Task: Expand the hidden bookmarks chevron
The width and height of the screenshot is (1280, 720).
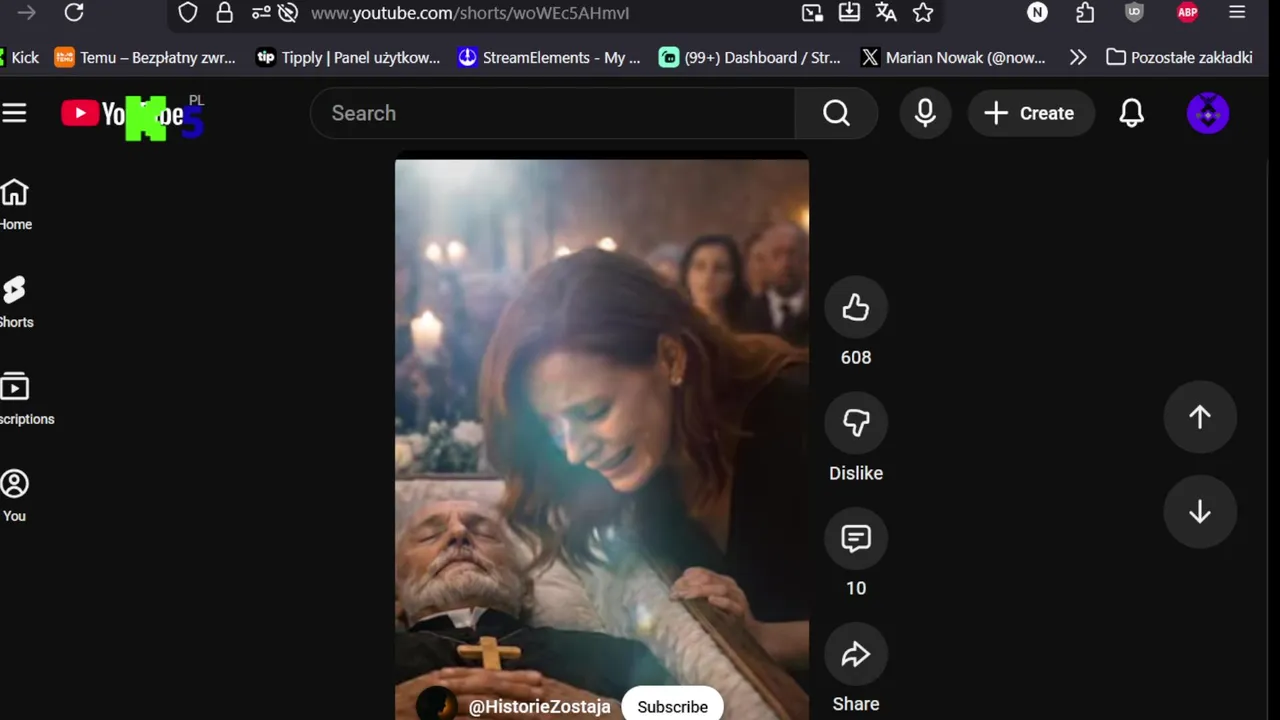Action: point(1077,57)
